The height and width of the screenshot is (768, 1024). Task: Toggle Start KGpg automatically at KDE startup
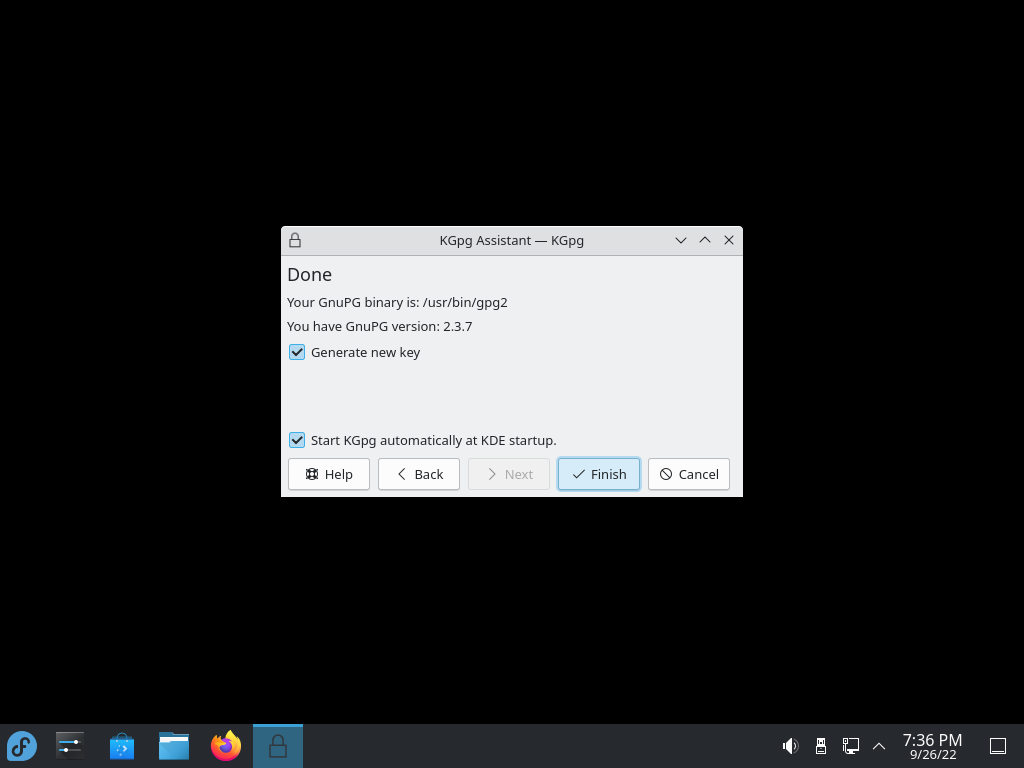pos(297,440)
